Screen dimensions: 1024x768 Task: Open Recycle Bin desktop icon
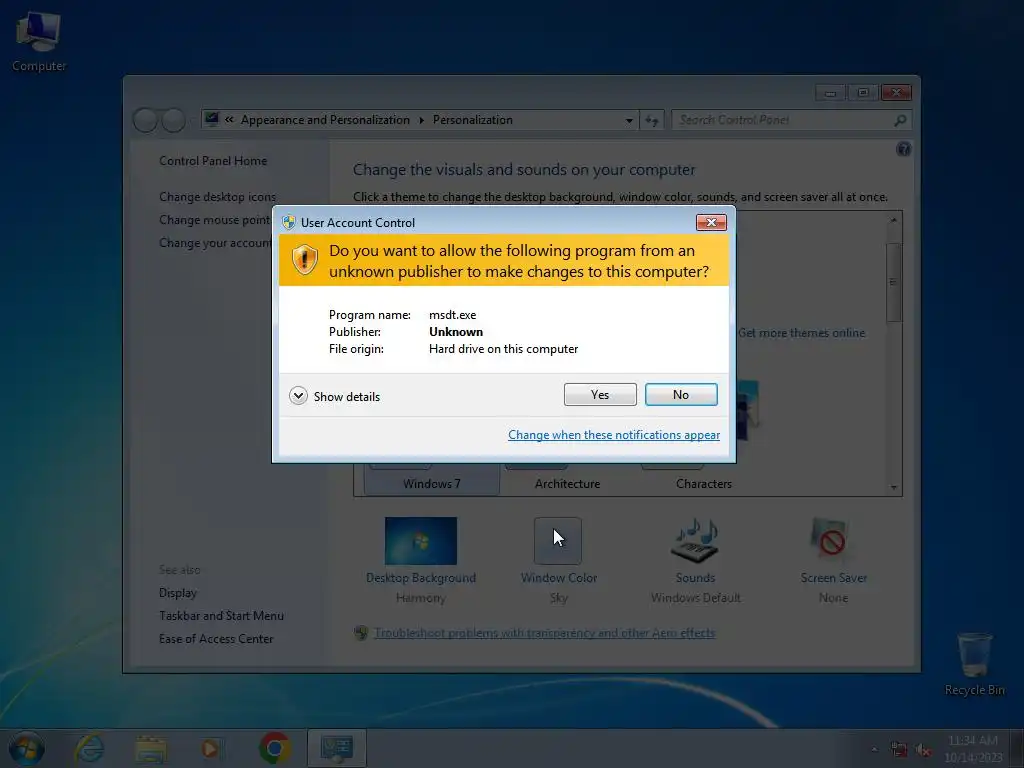point(974,664)
